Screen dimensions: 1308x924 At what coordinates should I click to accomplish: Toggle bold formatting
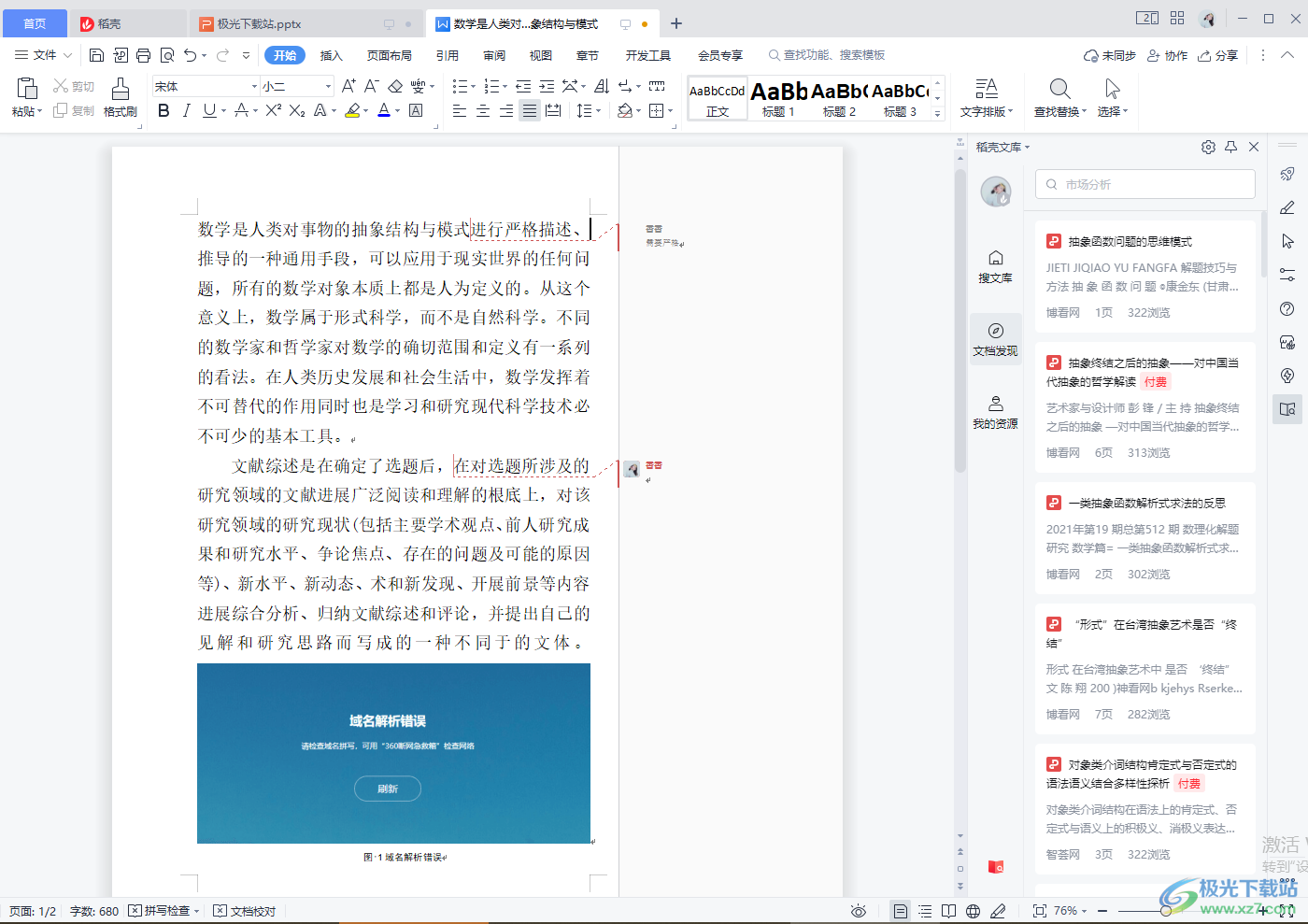pos(163,110)
